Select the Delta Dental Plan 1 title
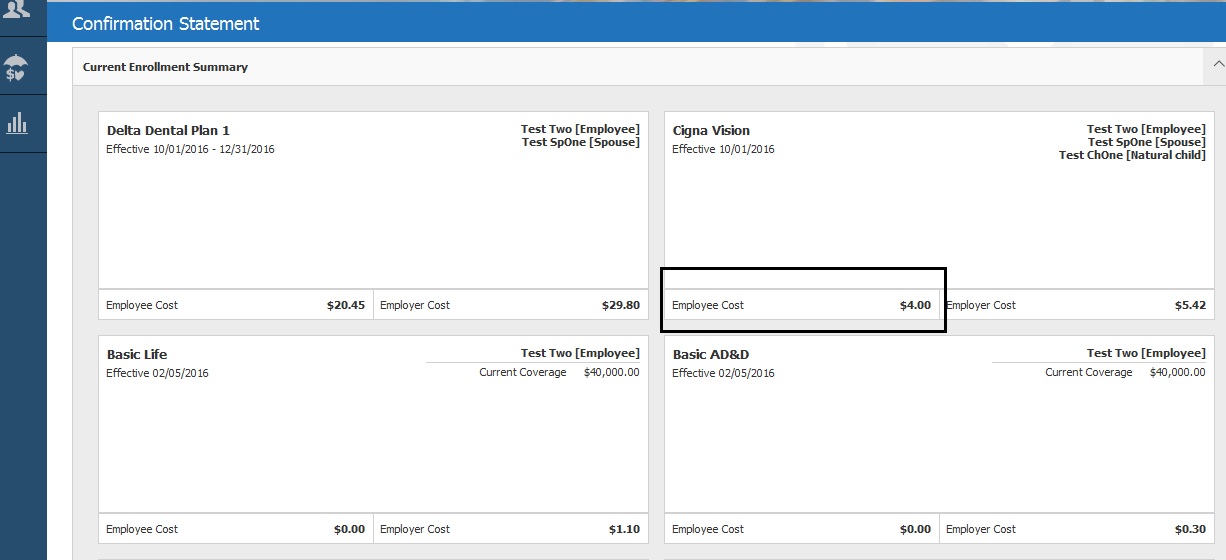This screenshot has width=1226, height=560. (168, 130)
